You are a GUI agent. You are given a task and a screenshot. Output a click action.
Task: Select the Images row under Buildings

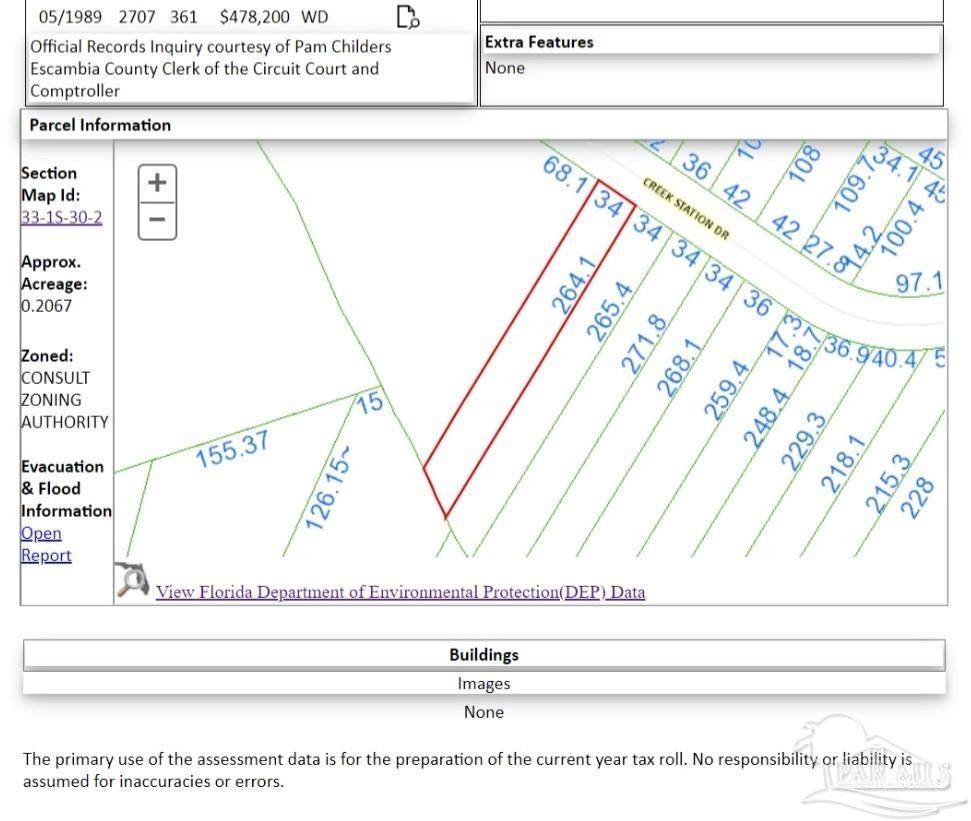pyautogui.click(x=483, y=684)
